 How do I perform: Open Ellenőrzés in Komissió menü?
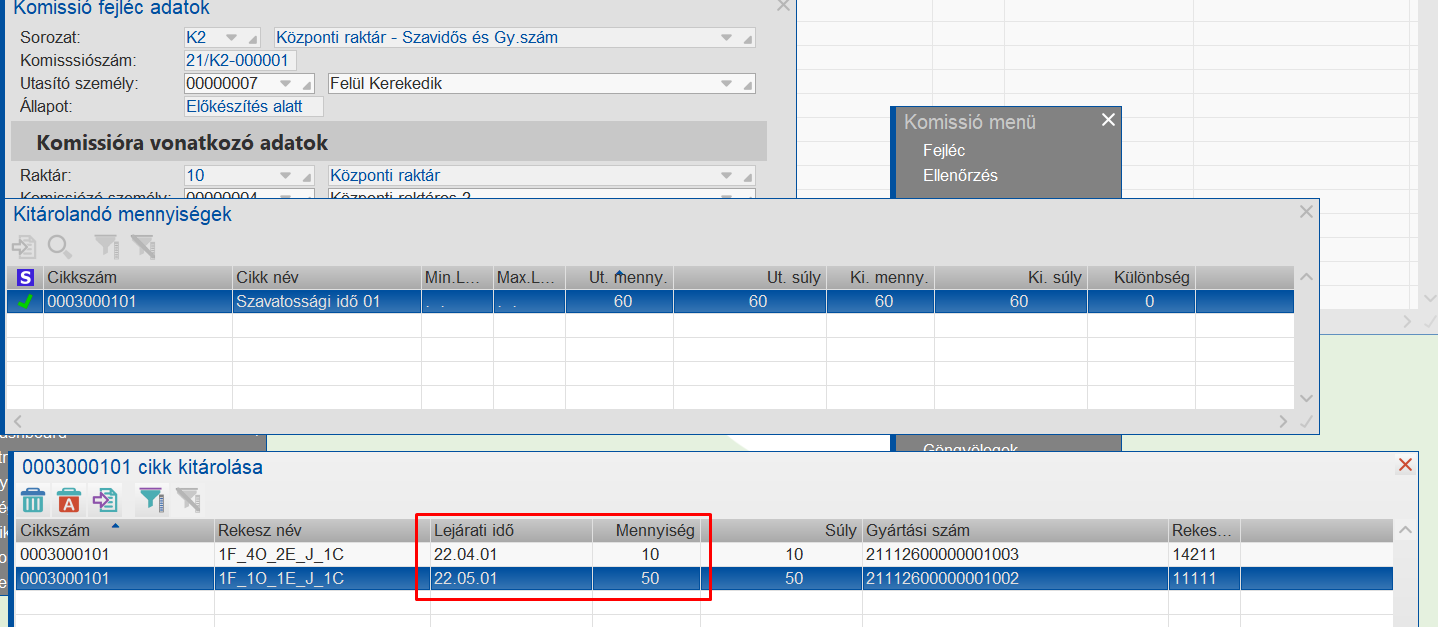pyautogui.click(x=960, y=175)
